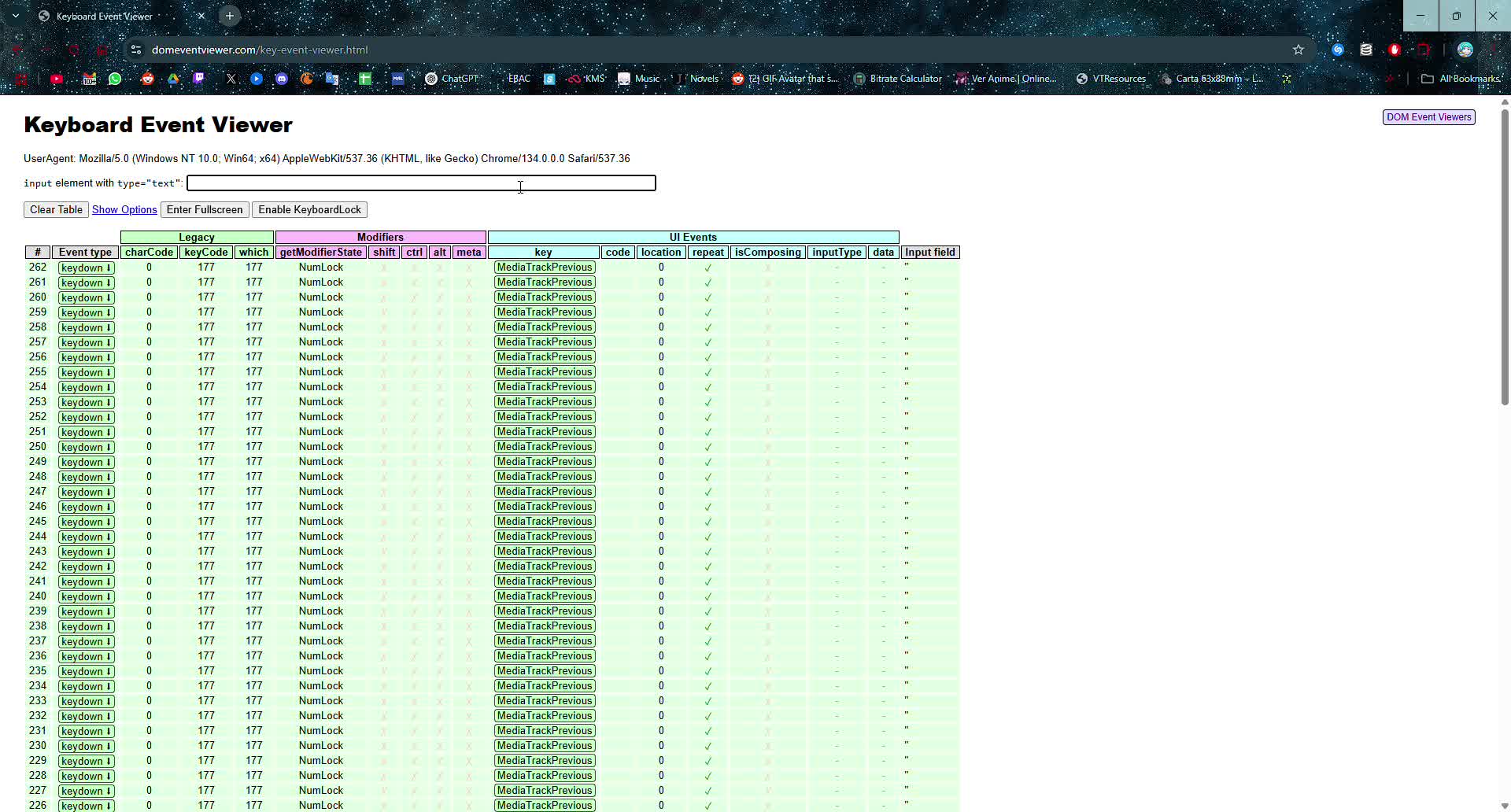Image resolution: width=1511 pixels, height=812 pixels.
Task: Click the Clear Table button
Action: click(x=56, y=210)
